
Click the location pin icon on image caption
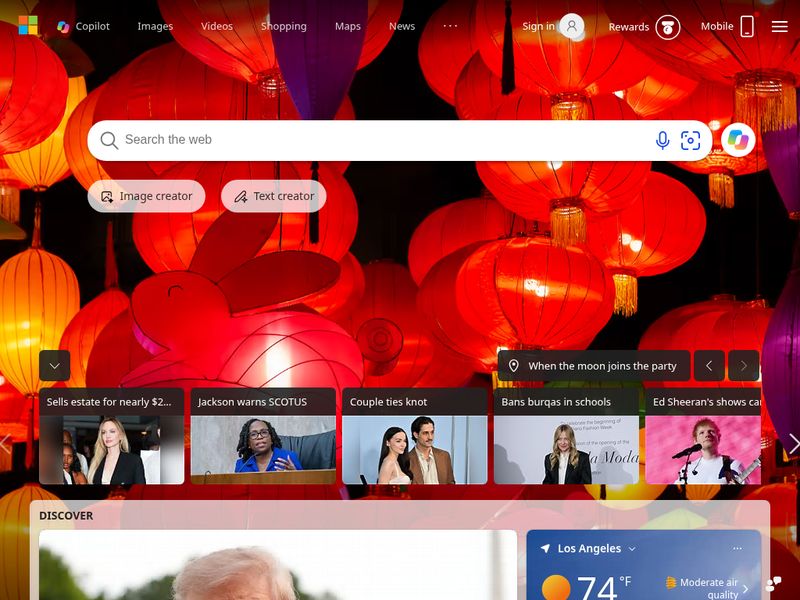pyautogui.click(x=514, y=366)
